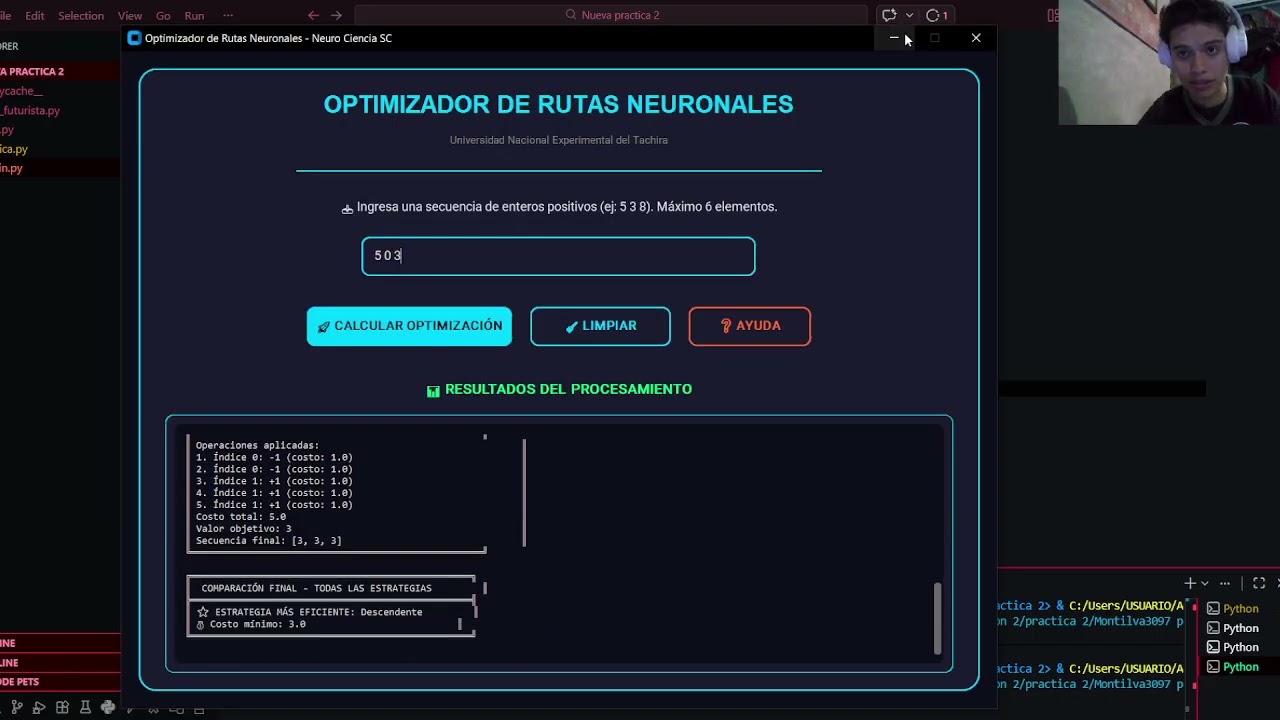
Task: Click the AYUDA button
Action: [749, 326]
